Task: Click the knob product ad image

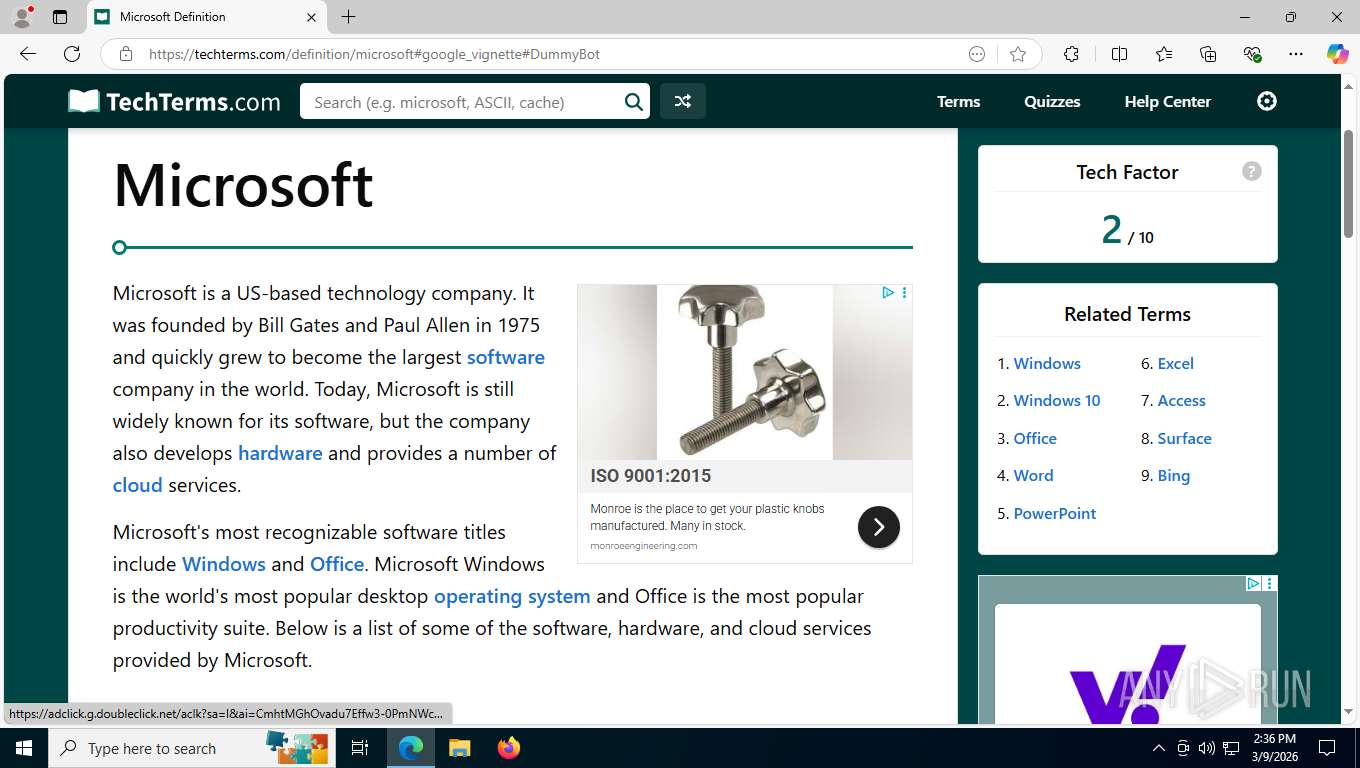Action: pyautogui.click(x=745, y=372)
